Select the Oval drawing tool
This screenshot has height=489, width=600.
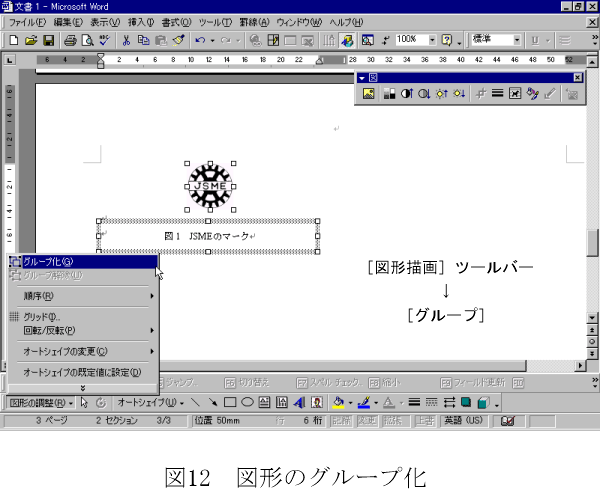click(247, 403)
